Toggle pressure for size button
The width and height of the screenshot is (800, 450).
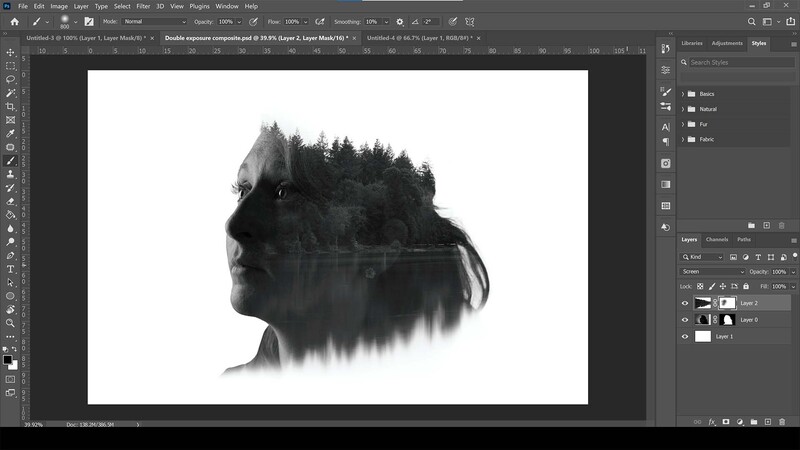click(x=453, y=22)
